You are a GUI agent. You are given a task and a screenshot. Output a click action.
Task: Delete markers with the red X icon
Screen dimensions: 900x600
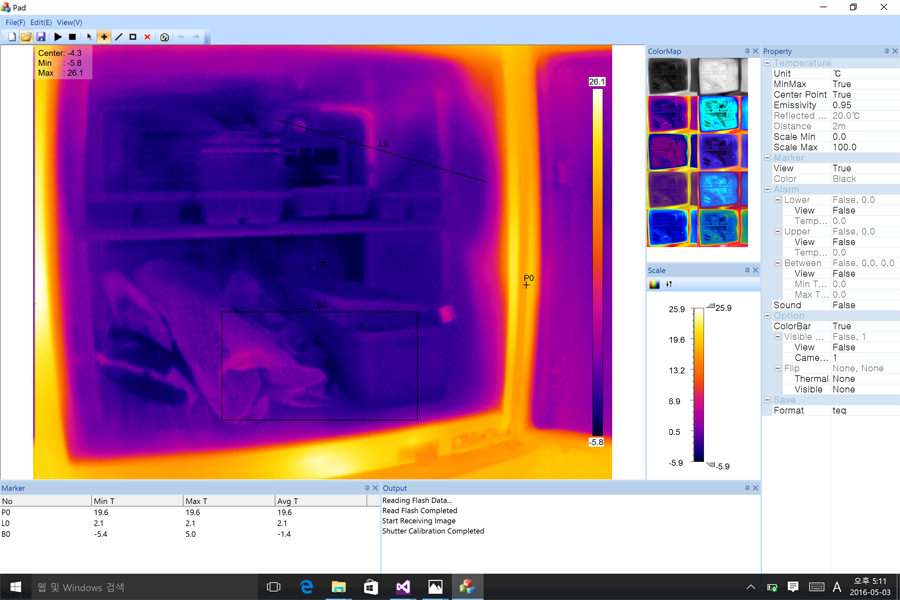click(x=148, y=37)
